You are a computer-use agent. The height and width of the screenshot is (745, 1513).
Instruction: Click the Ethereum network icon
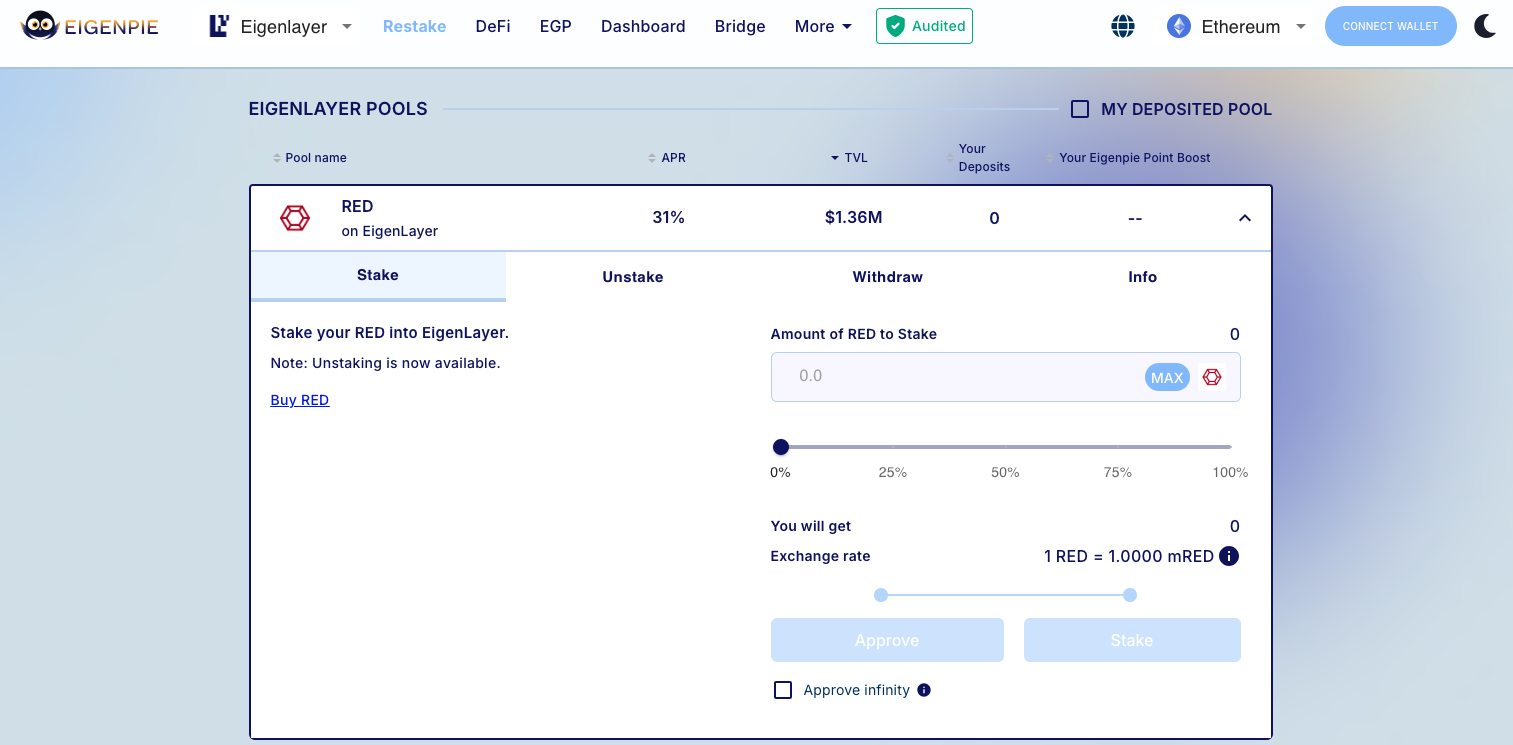pyautogui.click(x=1179, y=27)
